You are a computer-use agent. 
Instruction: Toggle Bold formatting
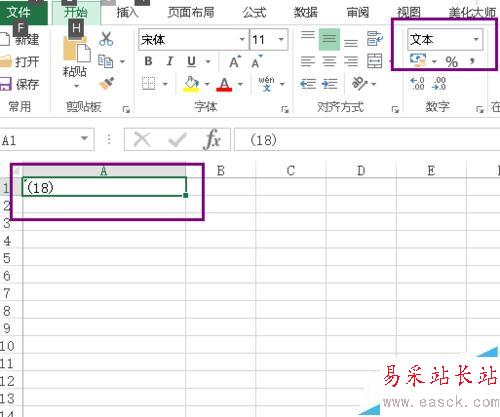pyautogui.click(x=148, y=61)
